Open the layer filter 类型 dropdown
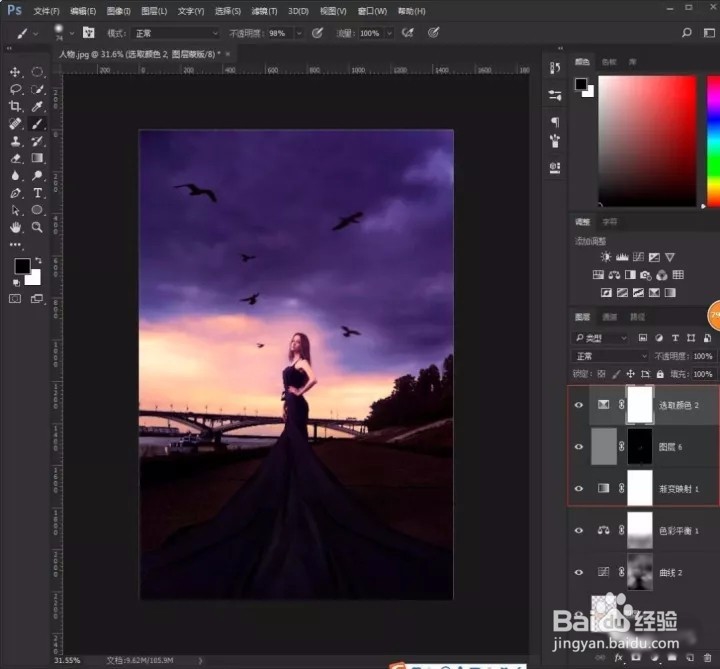Image resolution: width=720 pixels, height=669 pixels. [601, 338]
